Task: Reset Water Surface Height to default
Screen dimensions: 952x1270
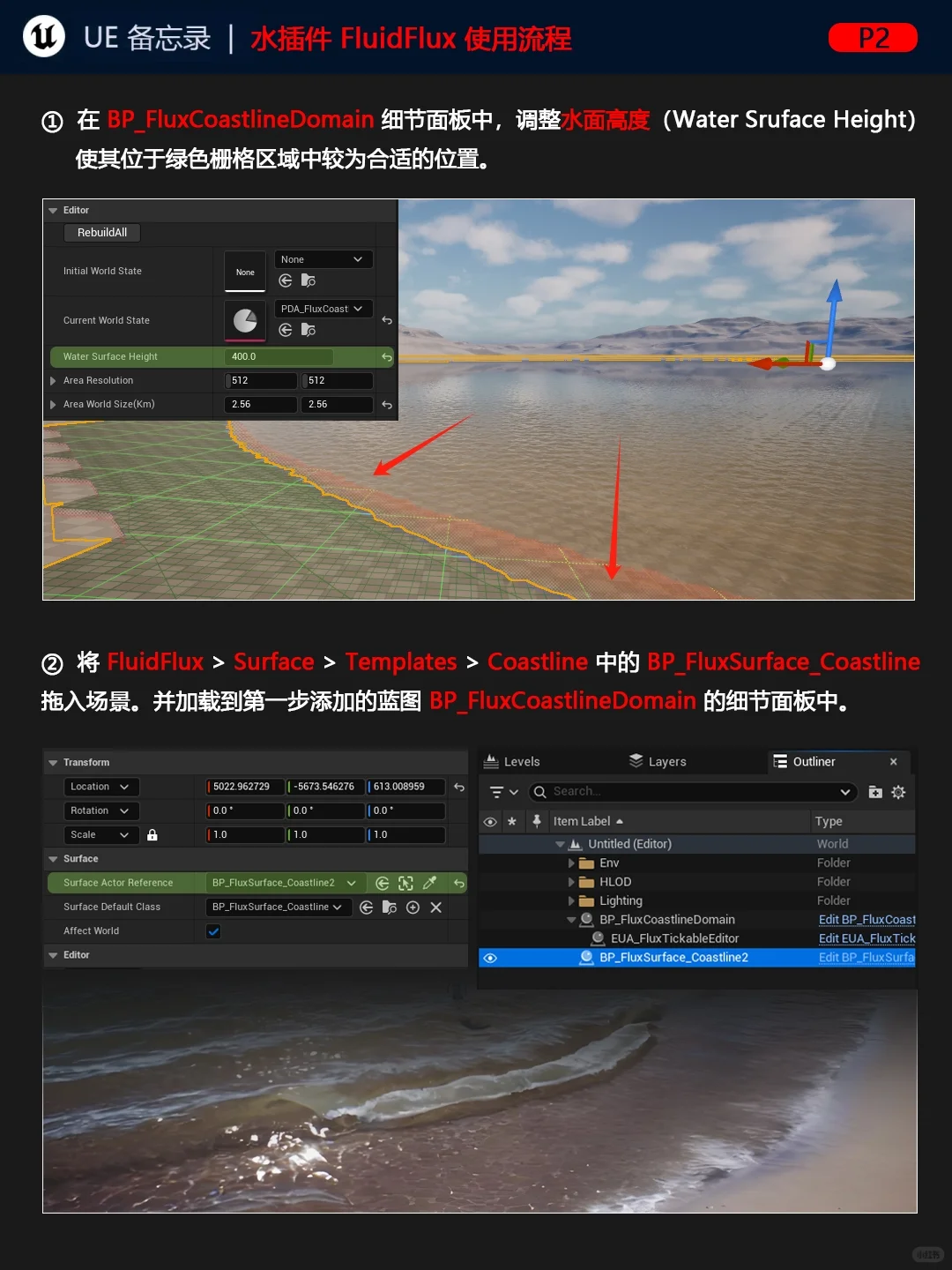Action: pyautogui.click(x=387, y=357)
